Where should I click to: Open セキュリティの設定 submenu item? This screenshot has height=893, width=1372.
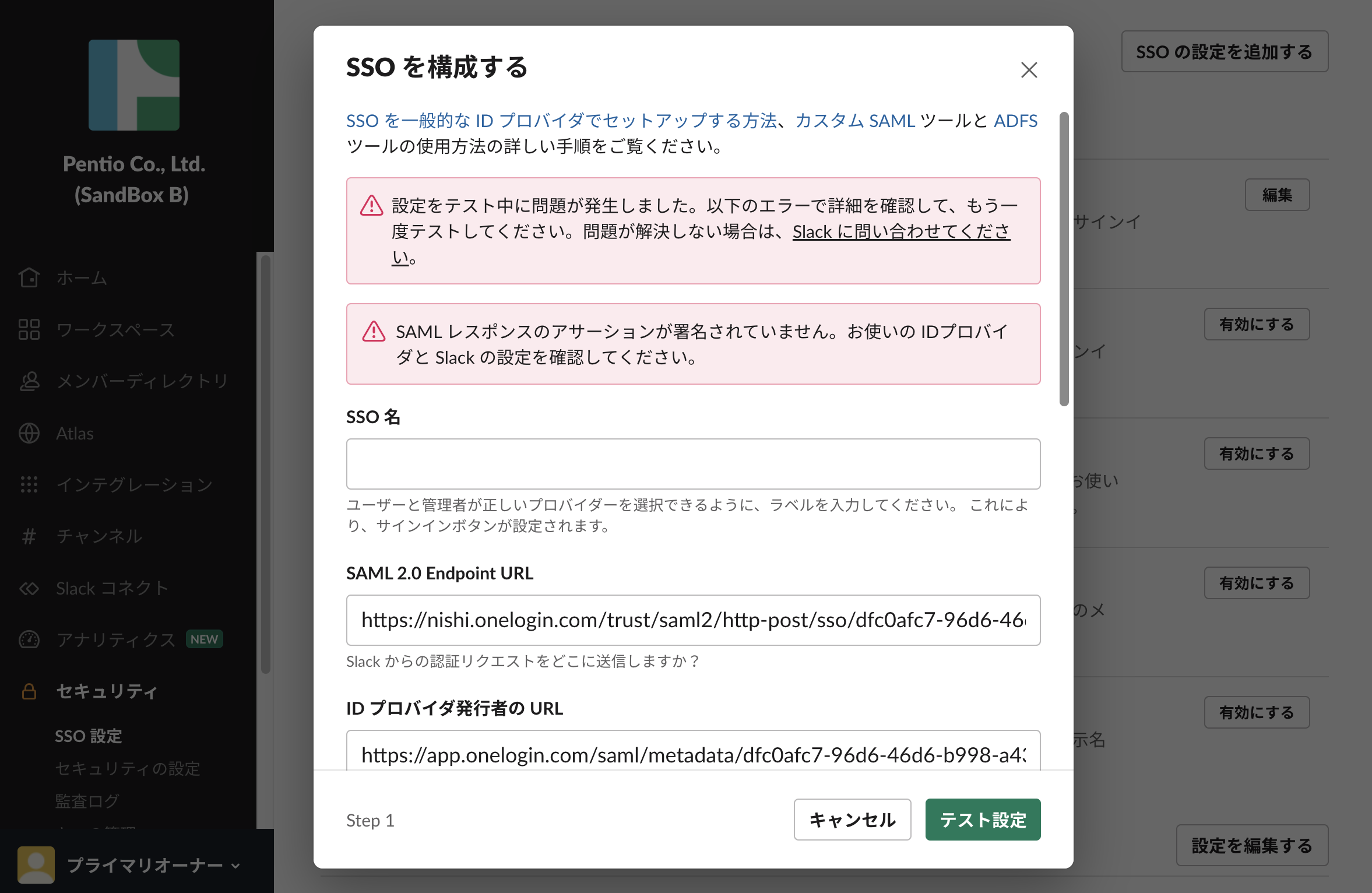(128, 769)
